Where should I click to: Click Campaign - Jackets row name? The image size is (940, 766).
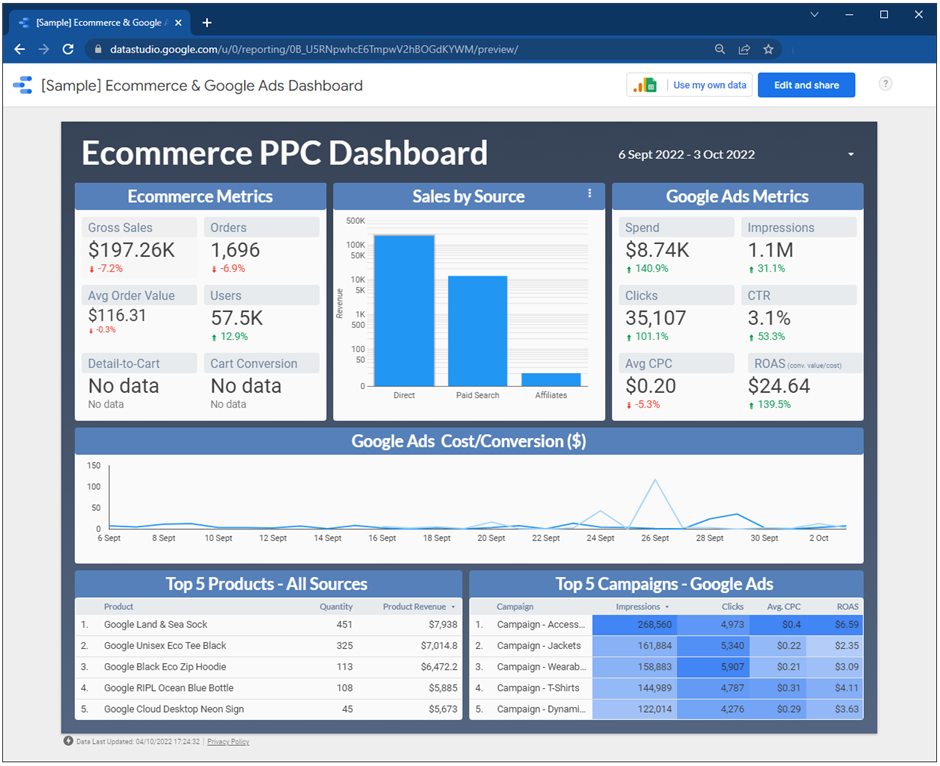539,646
